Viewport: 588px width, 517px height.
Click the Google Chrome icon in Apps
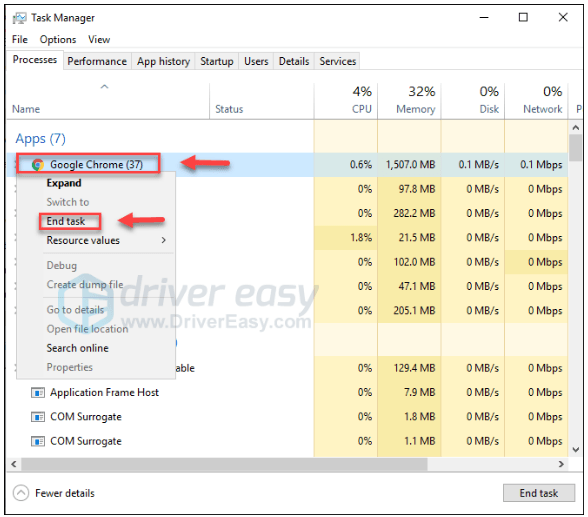[38, 164]
